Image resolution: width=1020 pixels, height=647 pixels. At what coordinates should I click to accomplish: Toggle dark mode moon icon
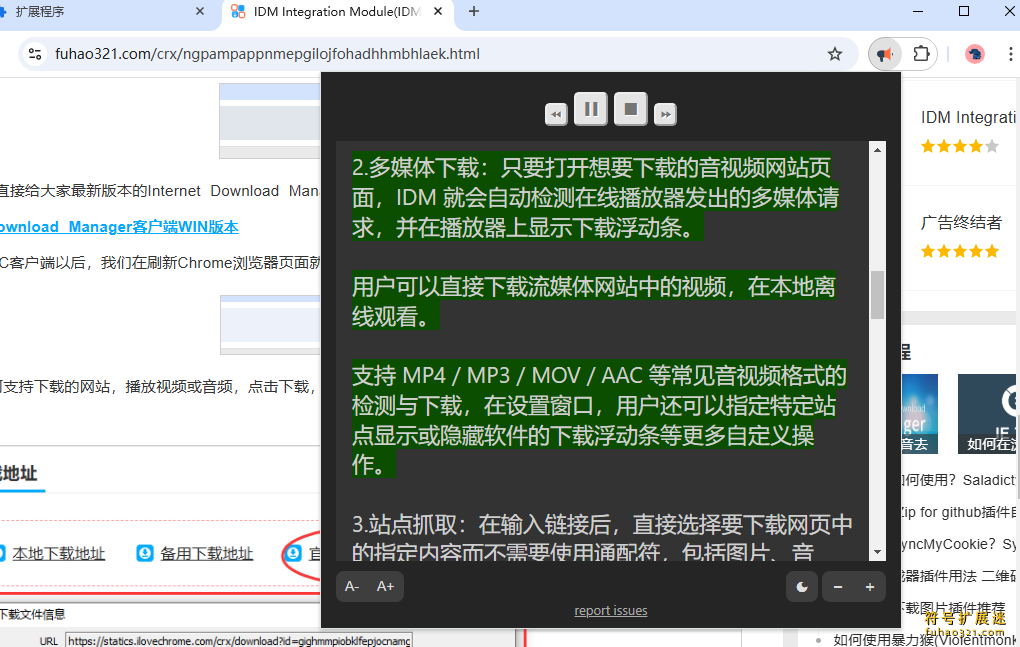point(801,587)
